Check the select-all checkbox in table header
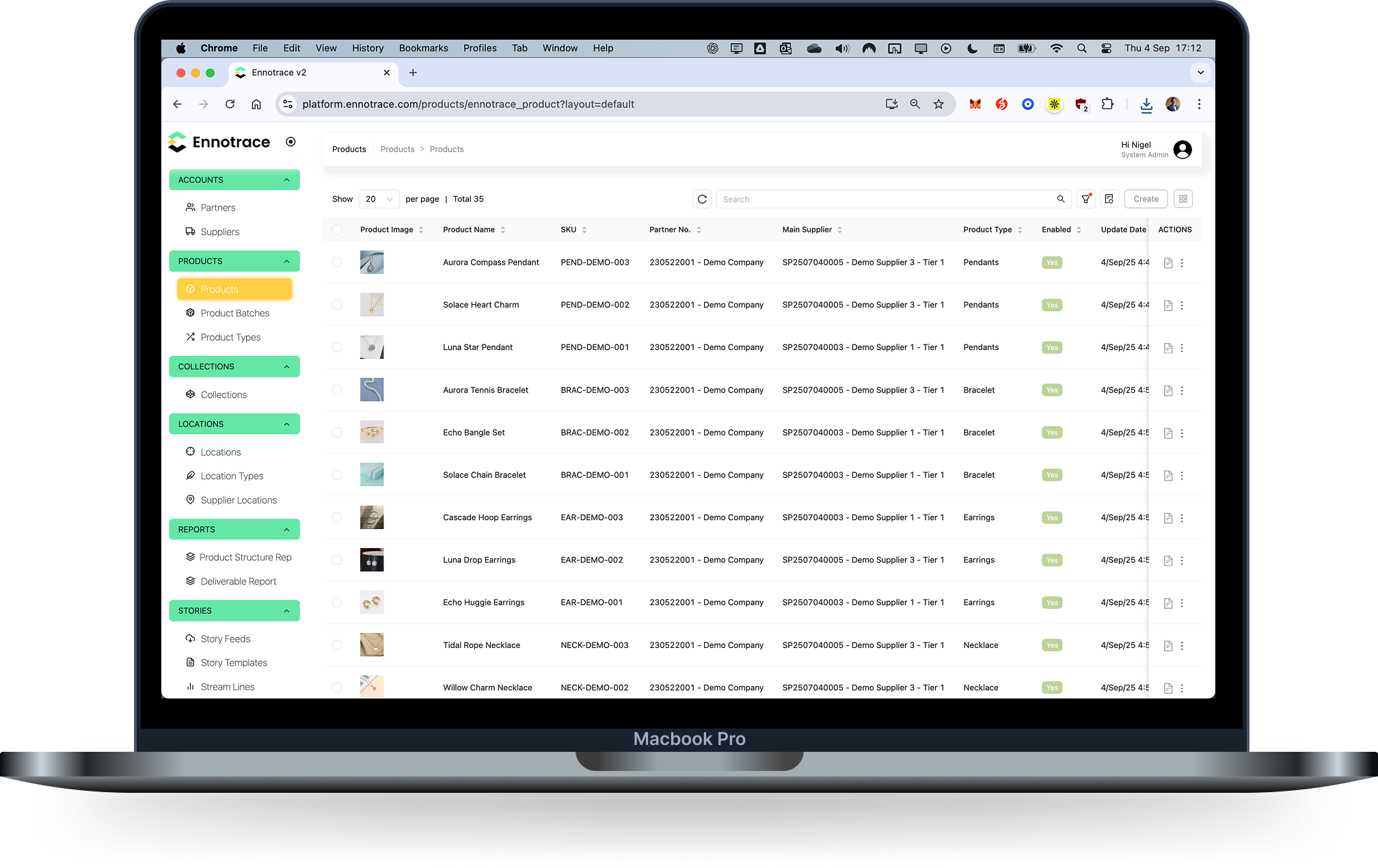 [x=337, y=230]
